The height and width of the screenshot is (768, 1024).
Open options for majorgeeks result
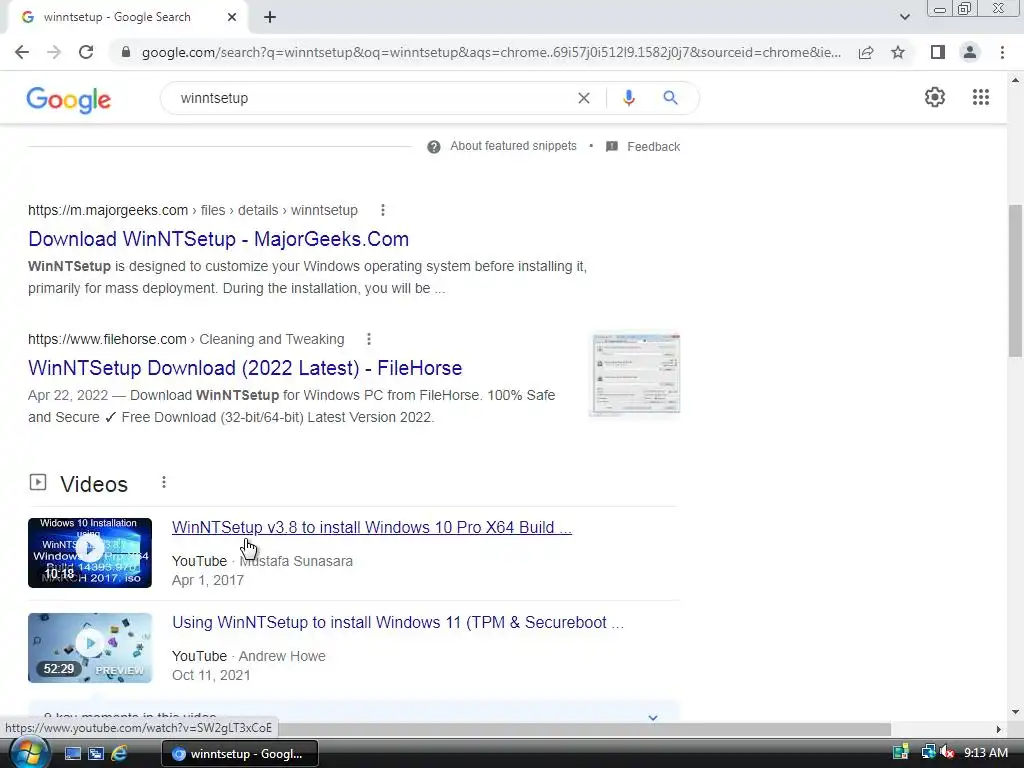point(383,210)
